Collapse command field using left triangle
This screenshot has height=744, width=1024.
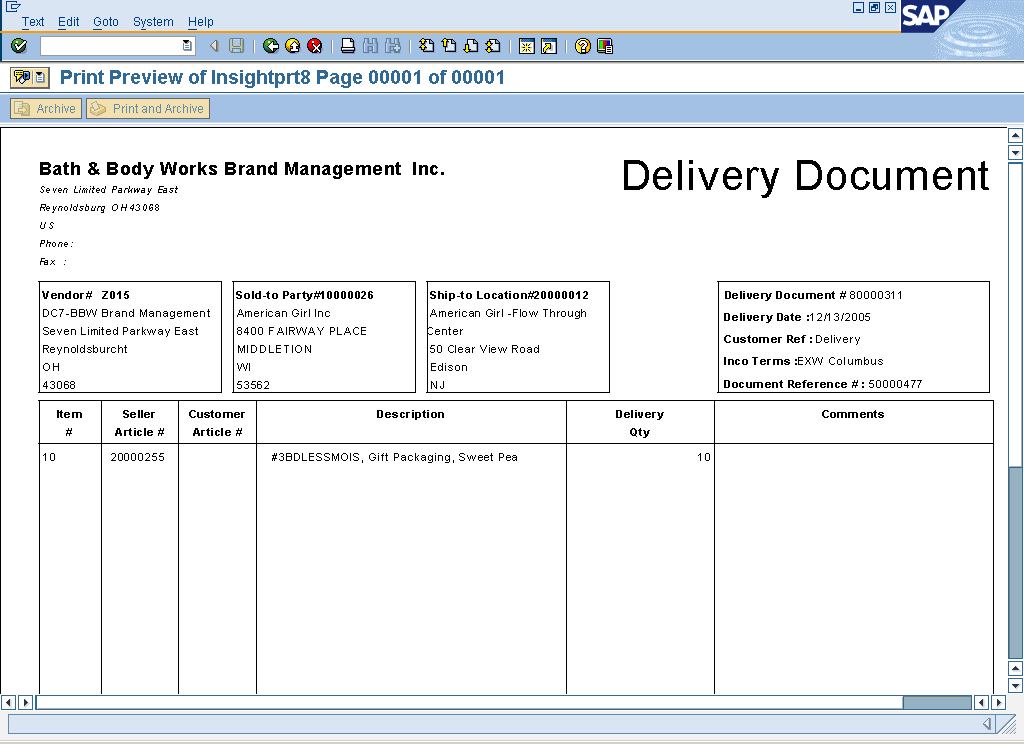pos(214,46)
